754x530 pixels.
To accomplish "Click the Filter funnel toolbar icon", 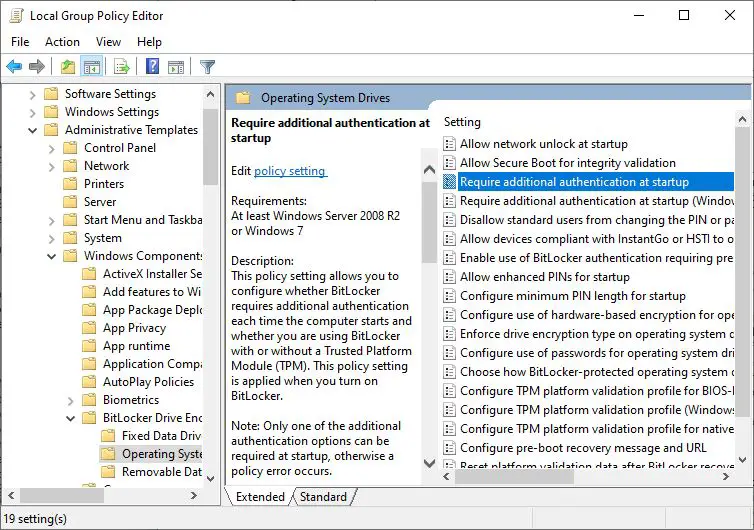I will click(x=207, y=66).
